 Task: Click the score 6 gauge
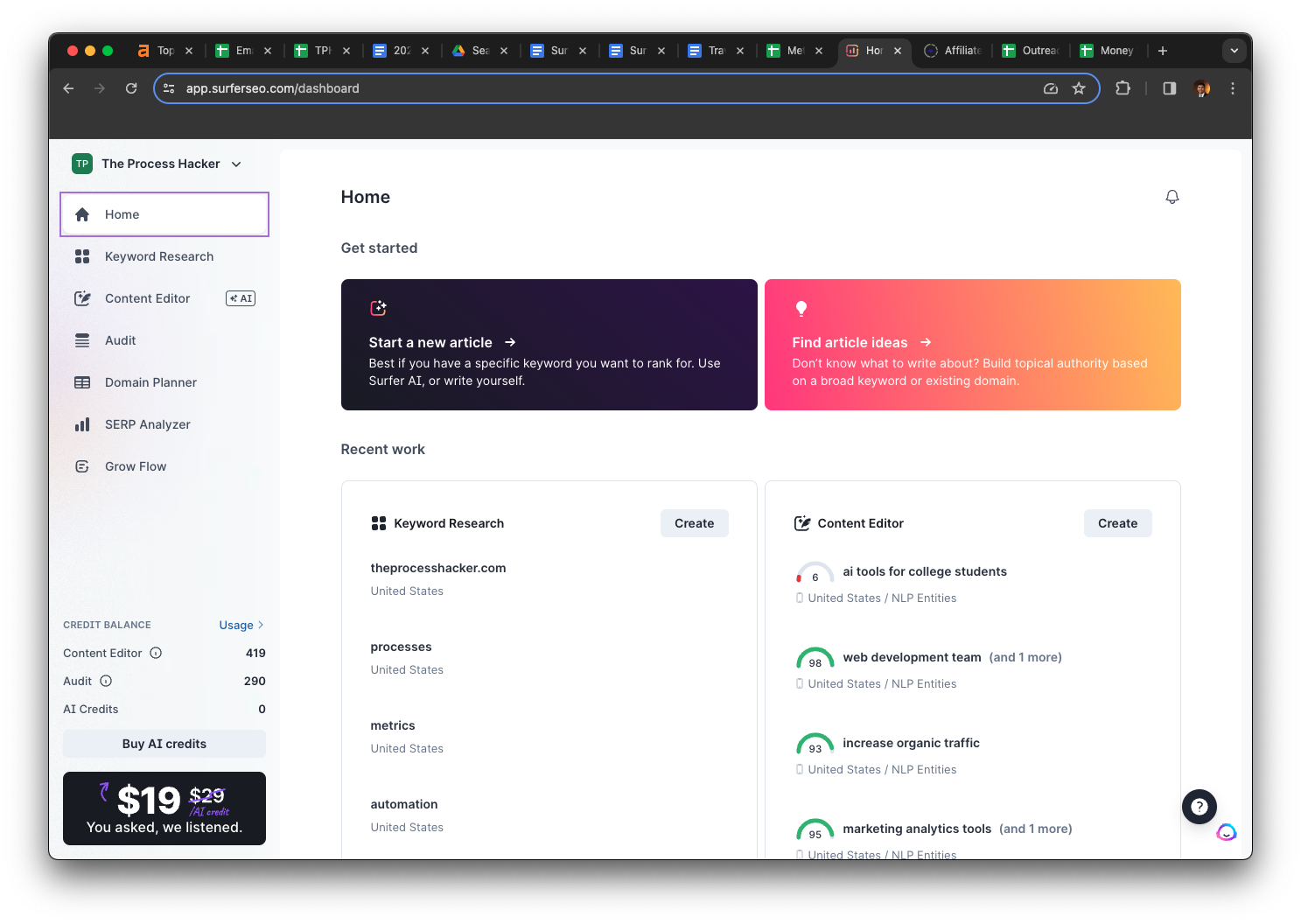tap(815, 573)
